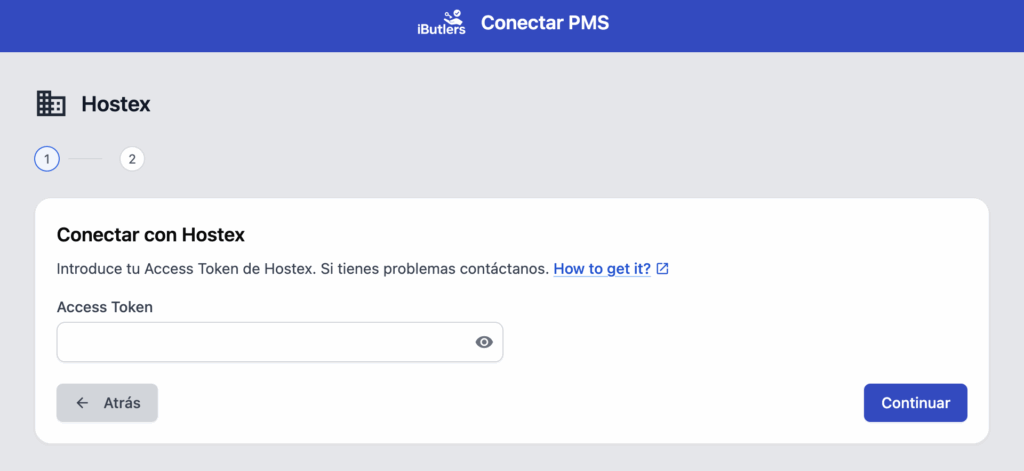Image resolution: width=1024 pixels, height=471 pixels.
Task: Click the "Access Token" field label
Action: [105, 307]
